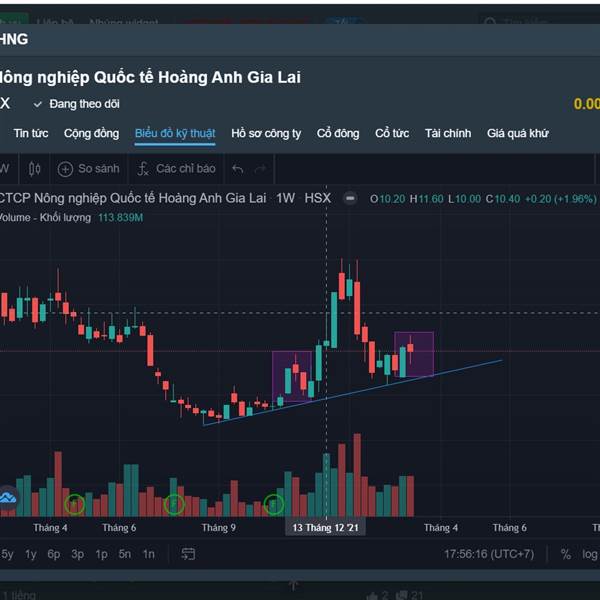
Task: Toggle log scale mode
Action: tap(590, 554)
